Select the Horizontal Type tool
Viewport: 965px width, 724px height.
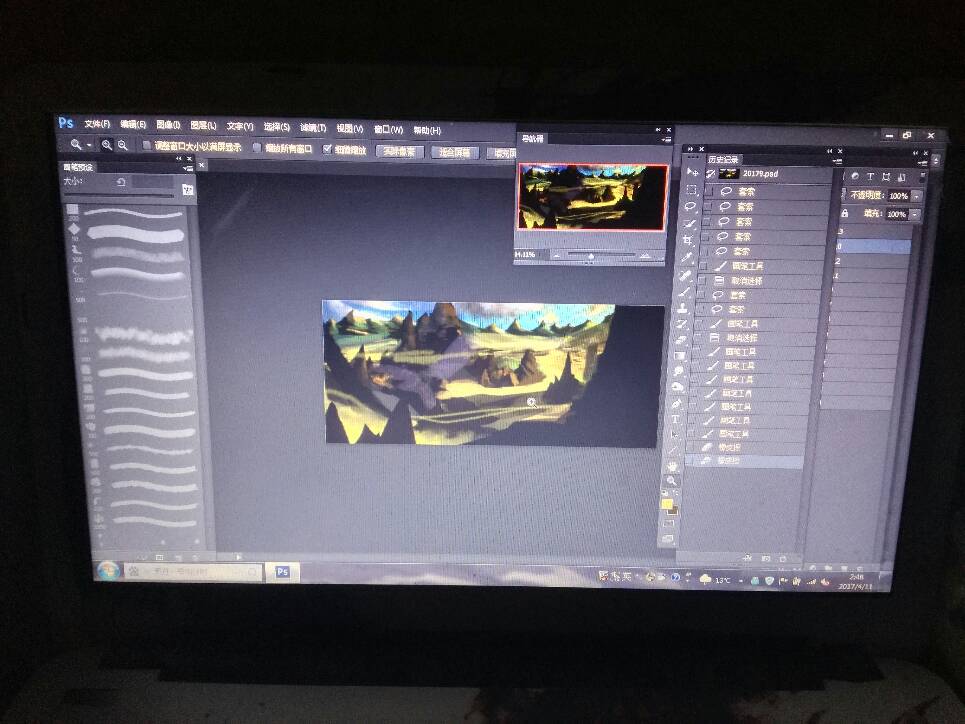(x=675, y=419)
